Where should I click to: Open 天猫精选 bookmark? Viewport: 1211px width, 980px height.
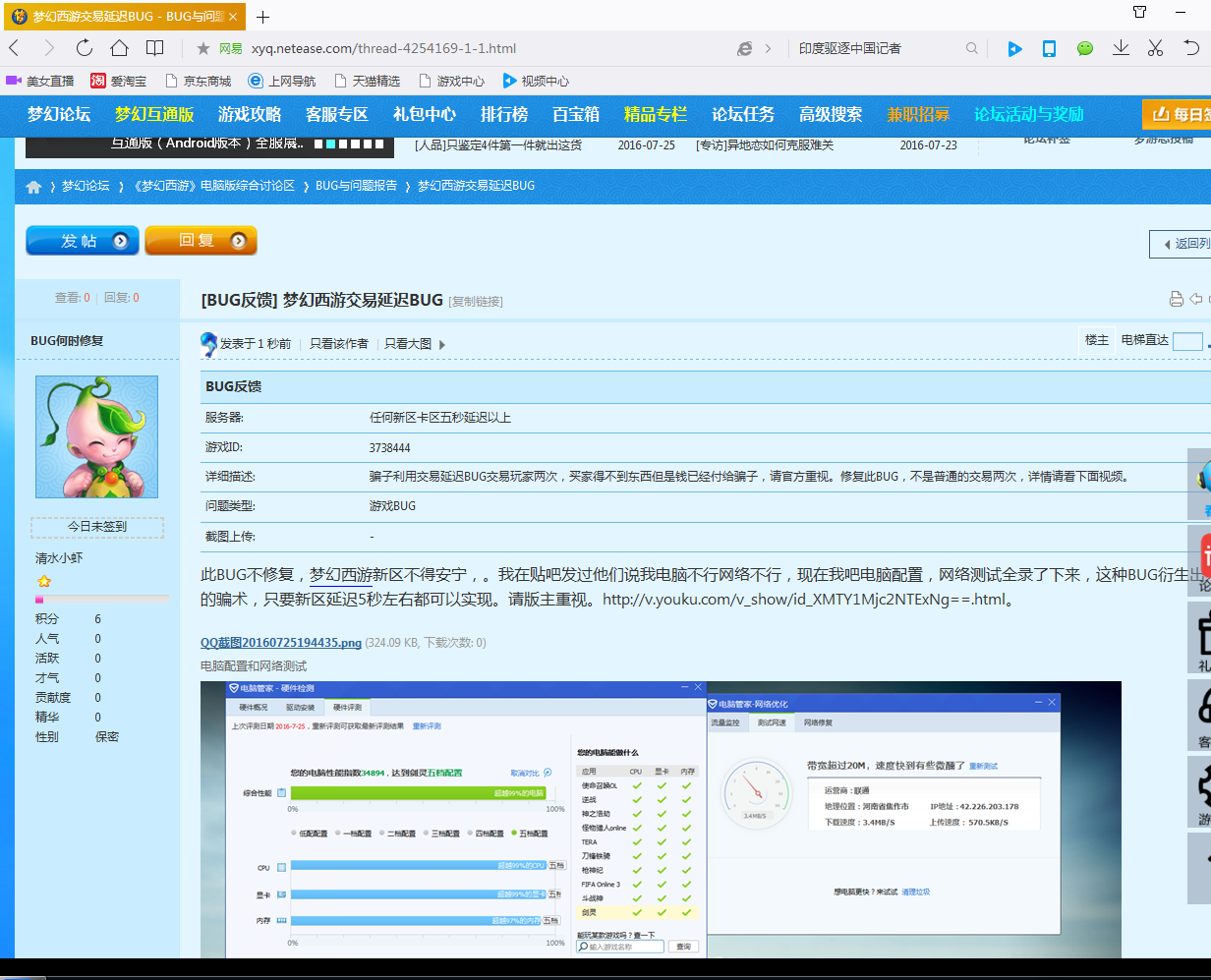pyautogui.click(x=367, y=81)
